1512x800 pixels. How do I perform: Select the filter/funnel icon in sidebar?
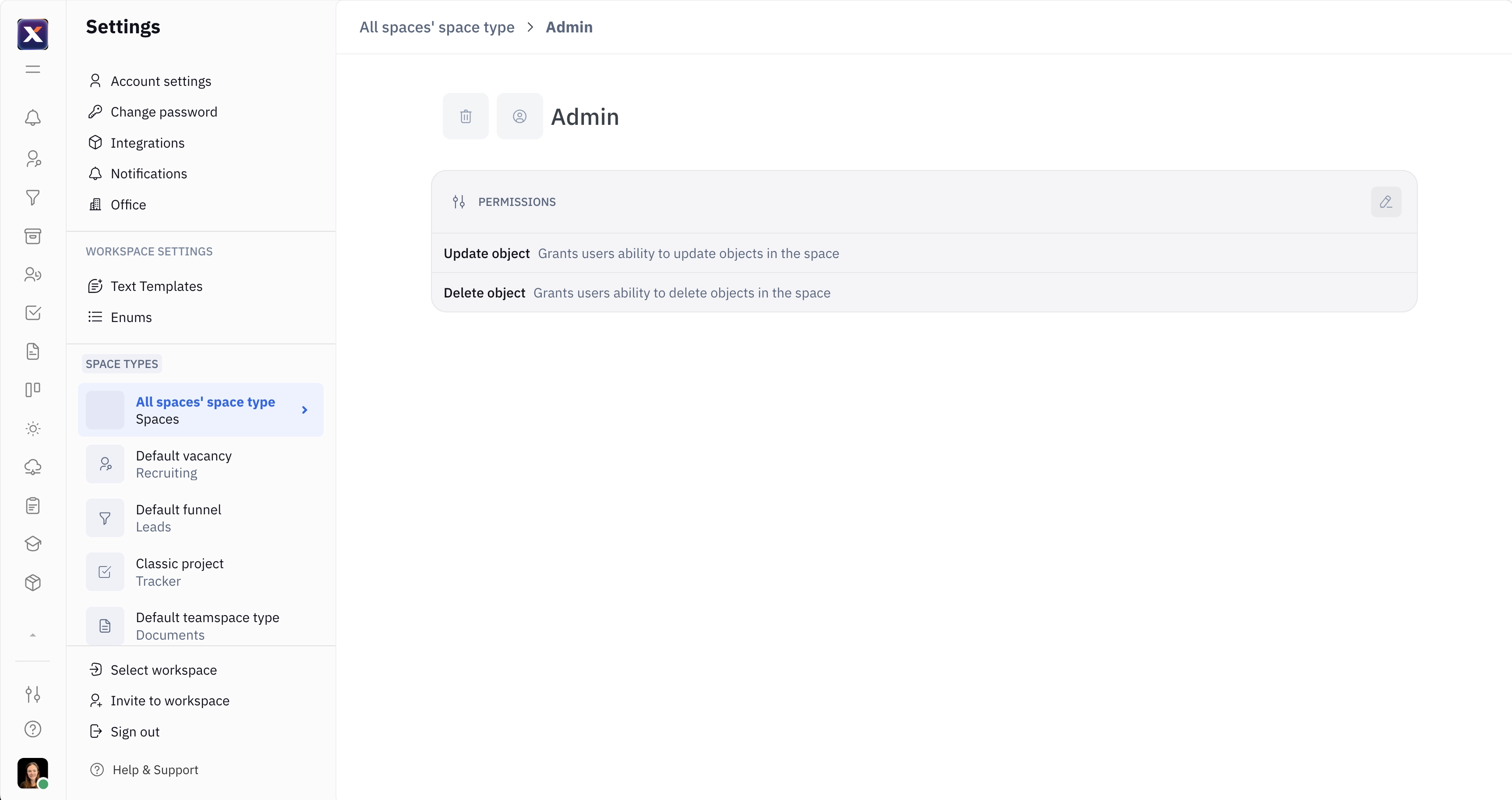pos(33,197)
